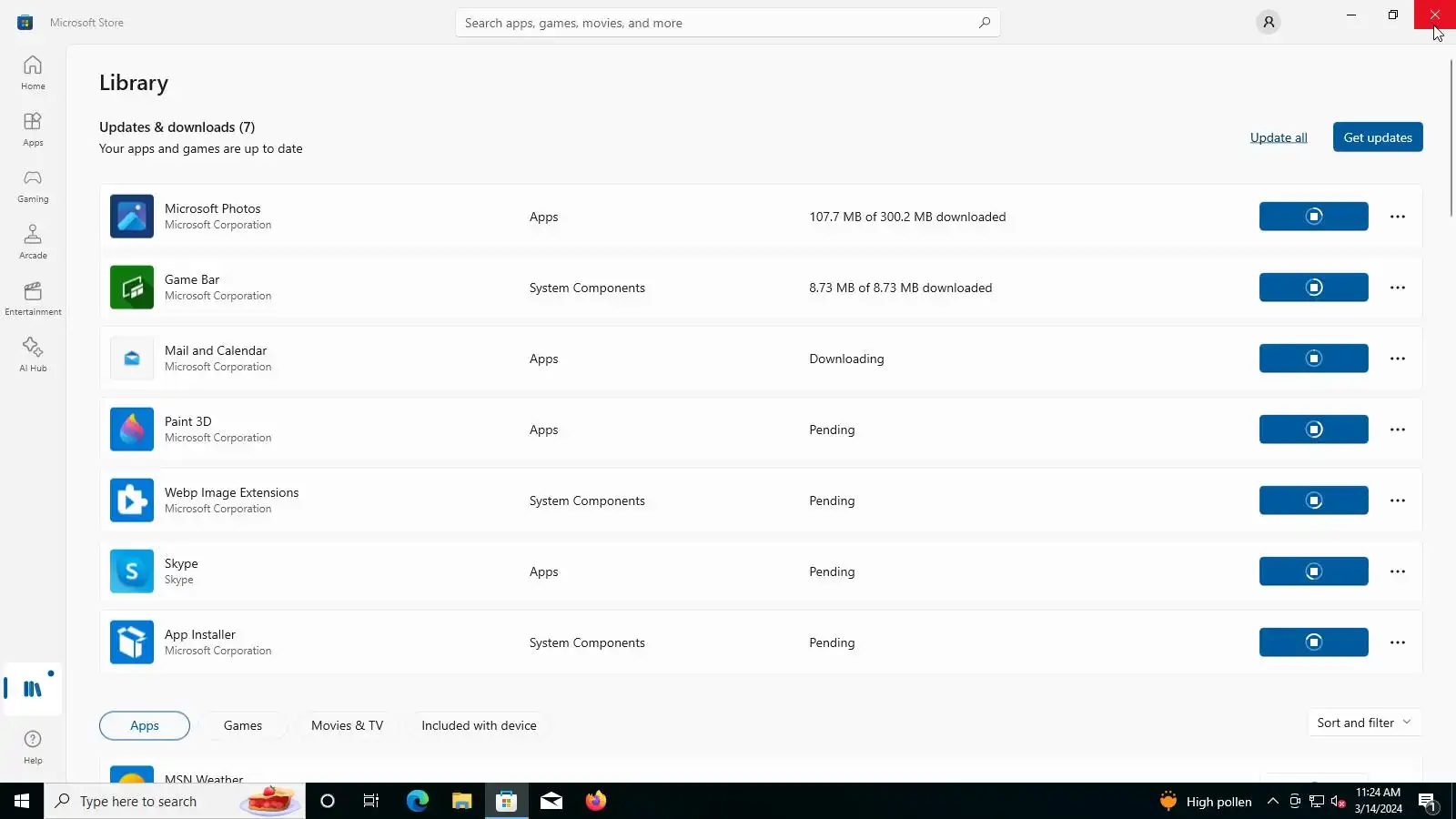
Task: Click the Paint 3D app icon
Action: (x=132, y=430)
